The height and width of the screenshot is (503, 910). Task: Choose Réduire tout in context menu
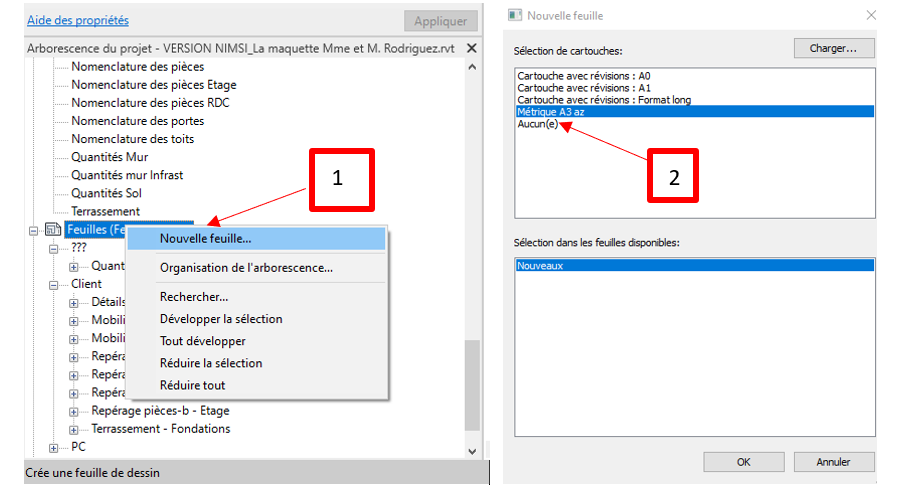pos(192,385)
